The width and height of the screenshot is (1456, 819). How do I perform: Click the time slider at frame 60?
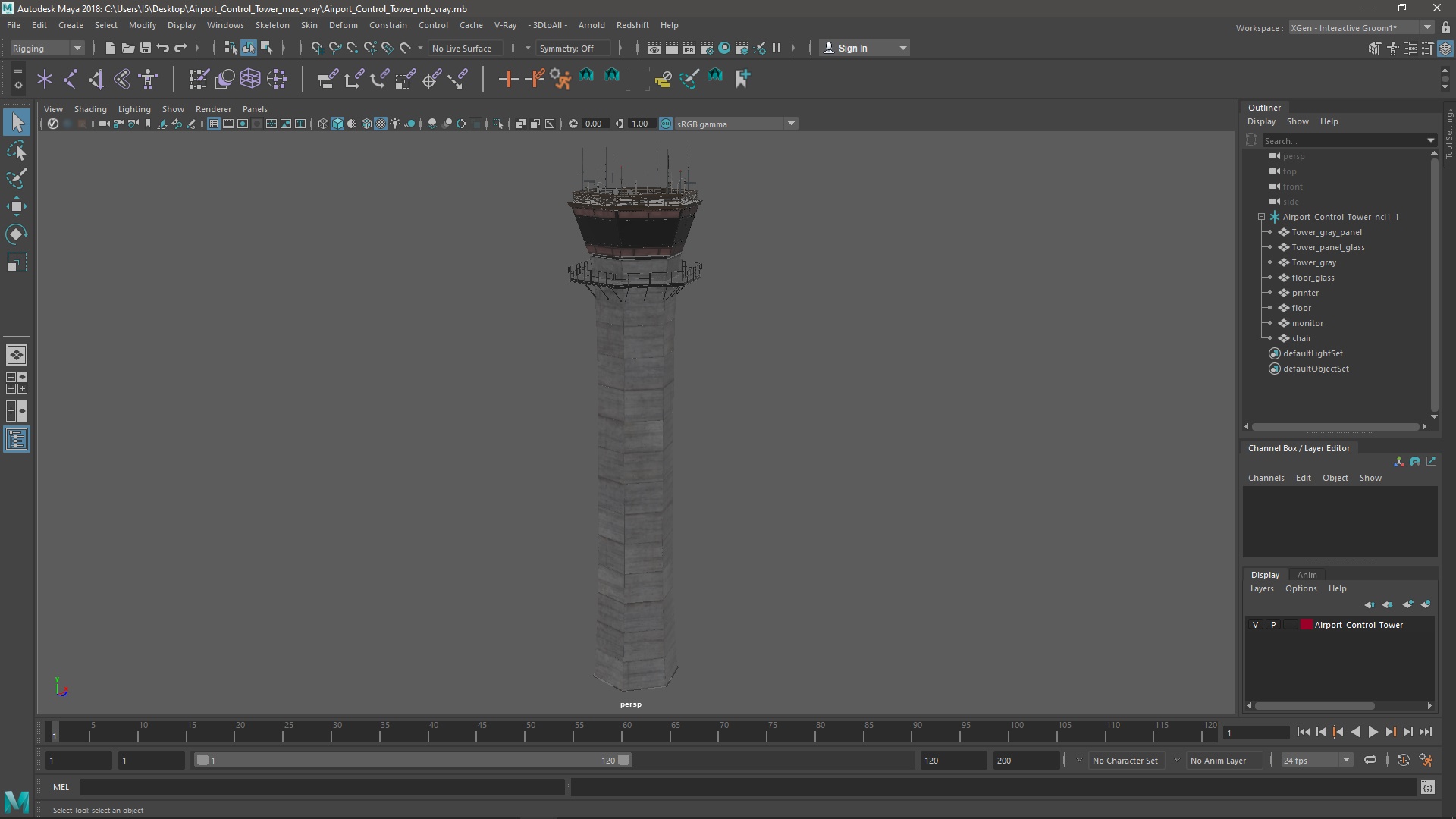click(627, 732)
